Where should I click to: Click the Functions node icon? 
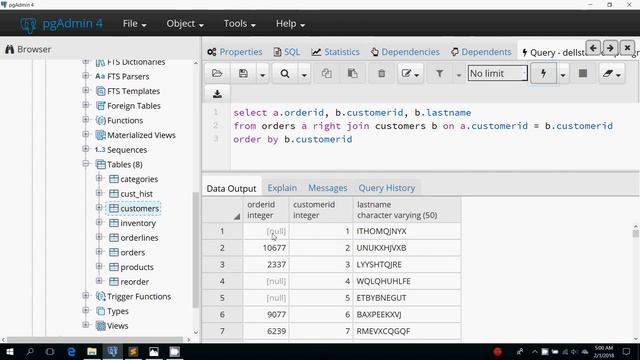pos(101,120)
